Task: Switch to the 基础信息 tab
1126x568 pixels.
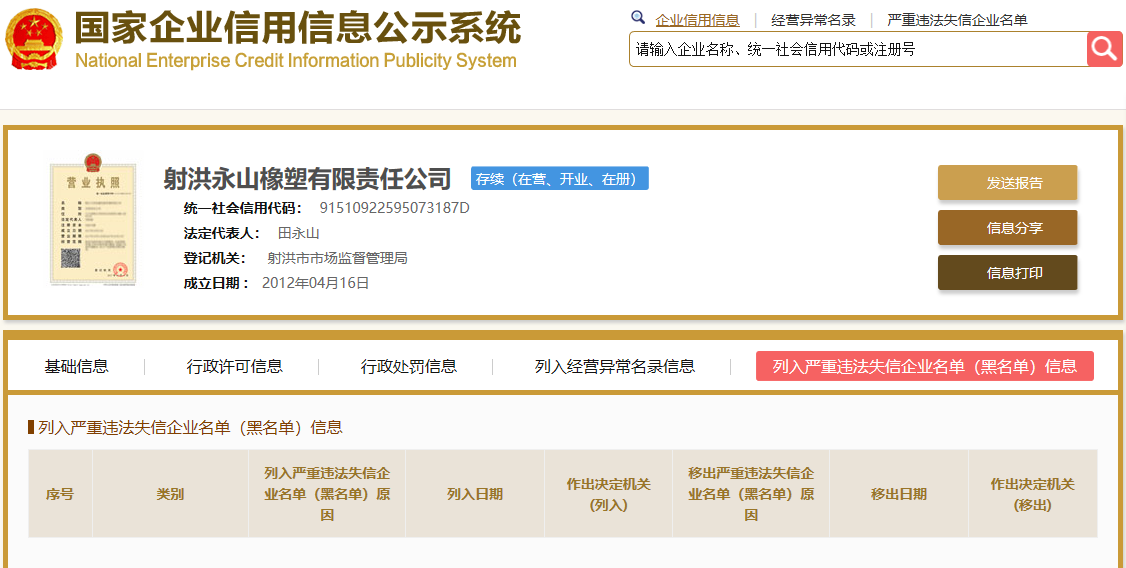Action: [76, 366]
